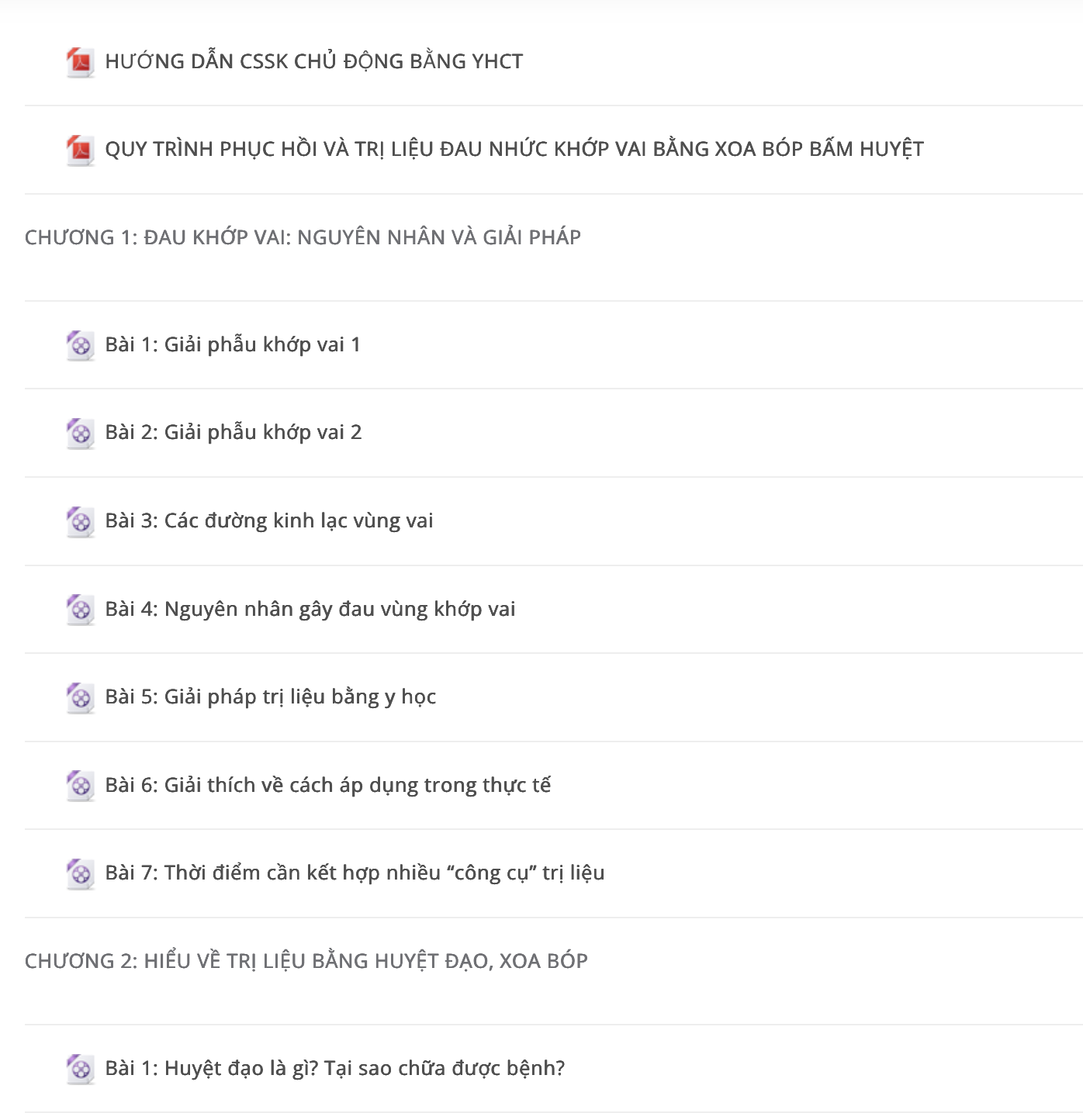The image size is (1083, 1120).
Task: Click video icon for Bài 1 Huyệt đạo
Action: click(x=80, y=1069)
